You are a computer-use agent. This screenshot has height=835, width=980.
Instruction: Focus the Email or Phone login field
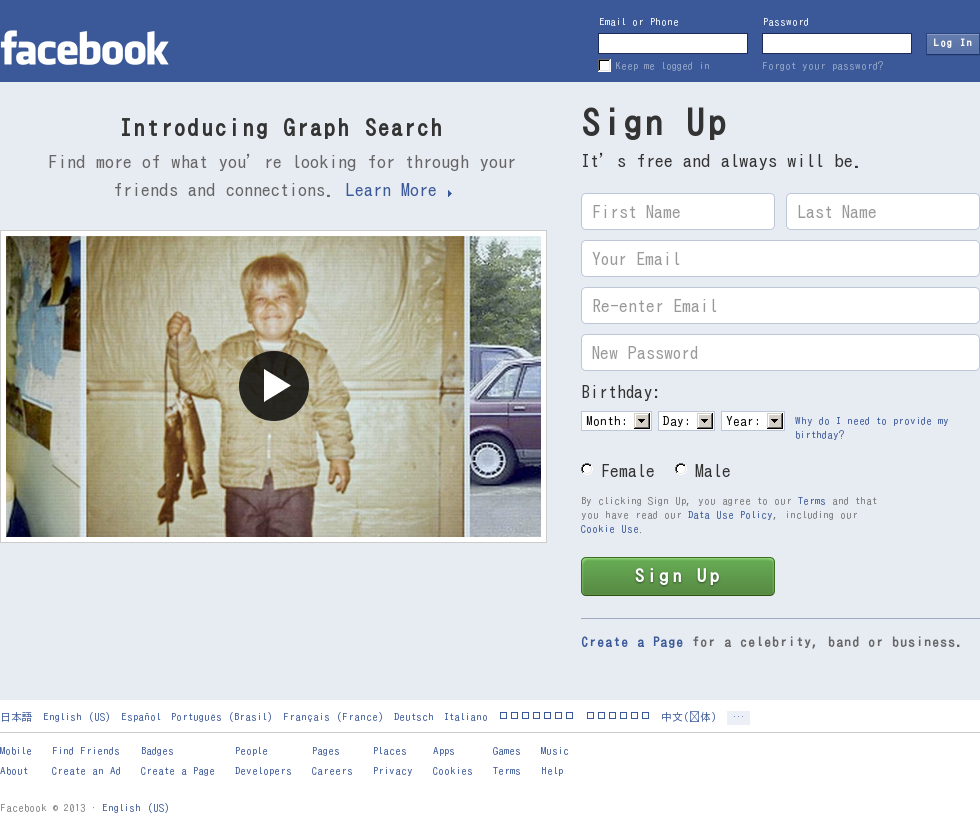tap(672, 43)
